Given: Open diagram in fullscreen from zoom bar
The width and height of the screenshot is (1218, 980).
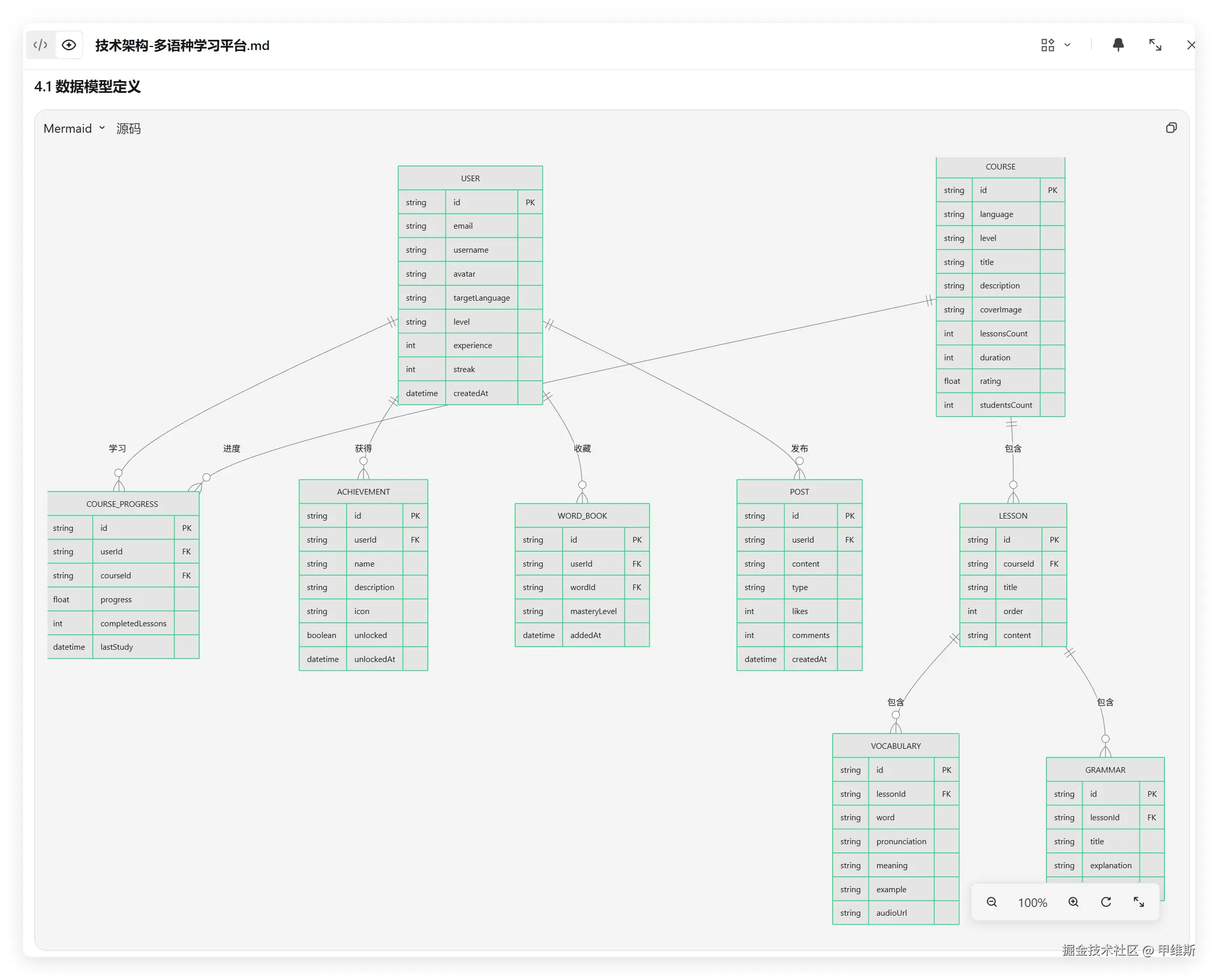Looking at the screenshot, I should point(1139,902).
